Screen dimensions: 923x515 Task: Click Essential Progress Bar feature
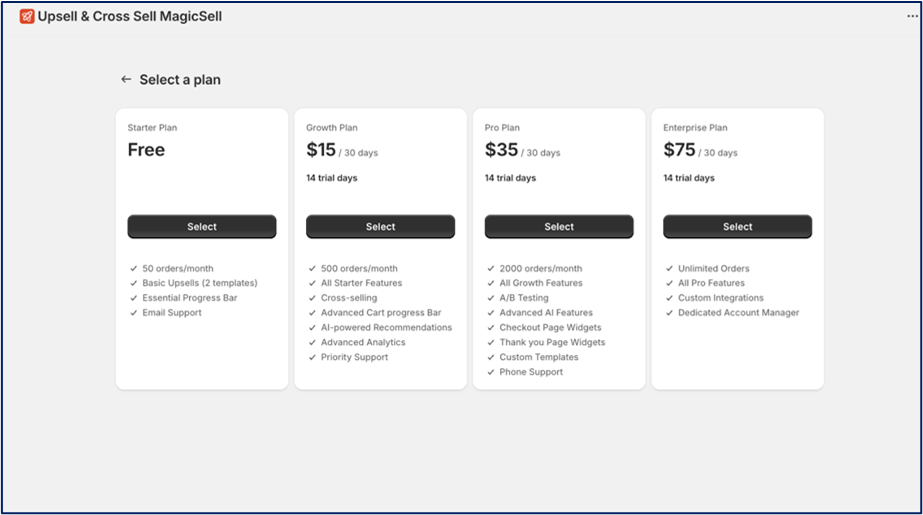190,298
